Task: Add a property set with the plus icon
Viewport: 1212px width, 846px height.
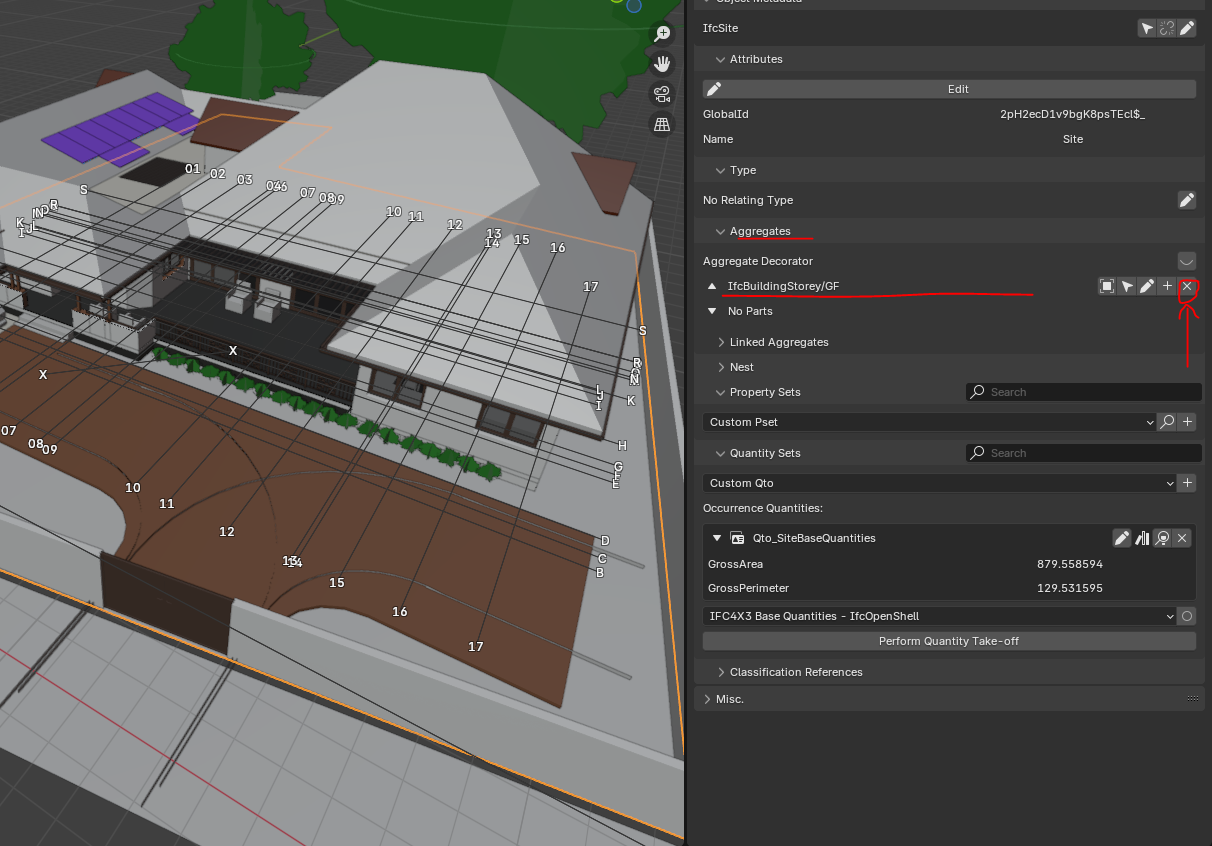Action: click(x=1187, y=422)
